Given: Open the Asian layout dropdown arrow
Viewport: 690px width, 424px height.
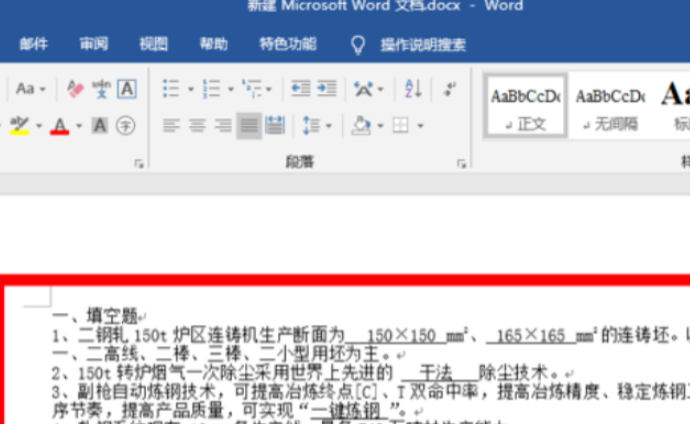Looking at the screenshot, I should pos(381,89).
